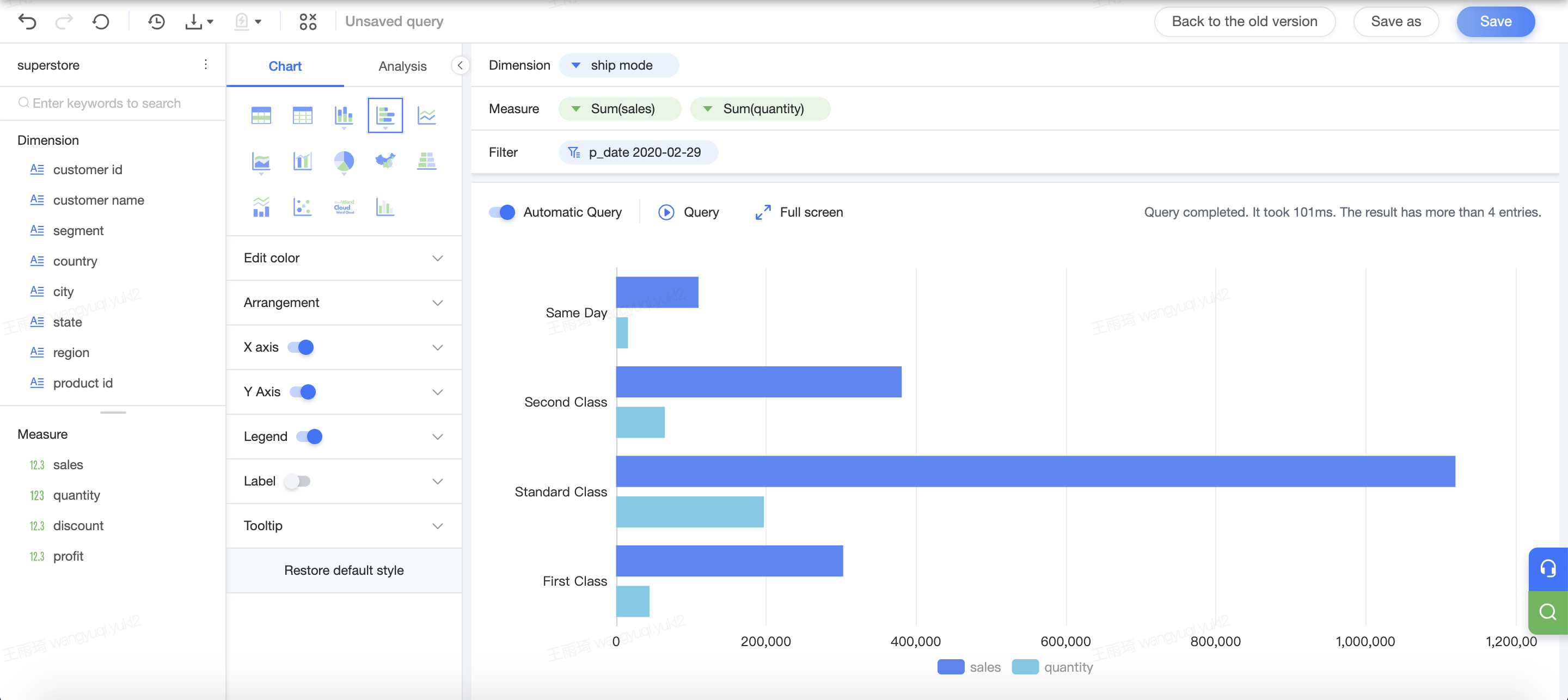Click the four-shapes apps icon

[x=308, y=22]
